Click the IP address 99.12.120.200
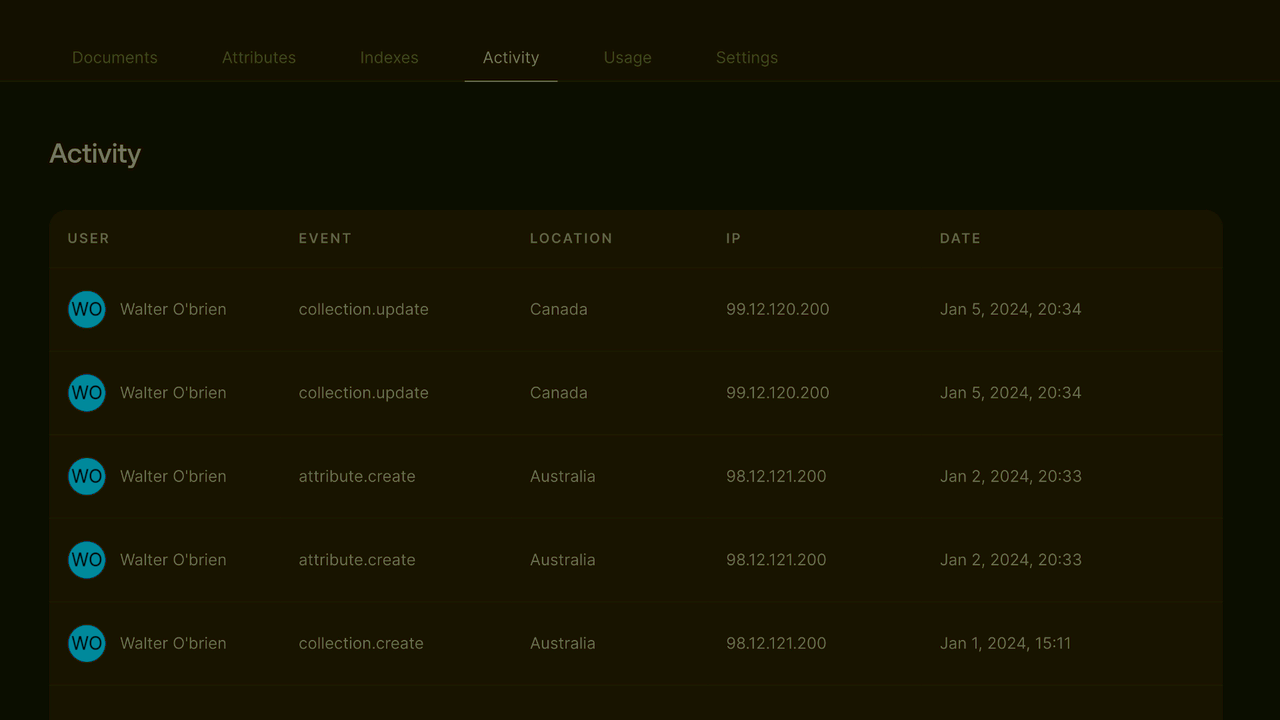Image resolution: width=1280 pixels, height=720 pixels. (x=777, y=309)
